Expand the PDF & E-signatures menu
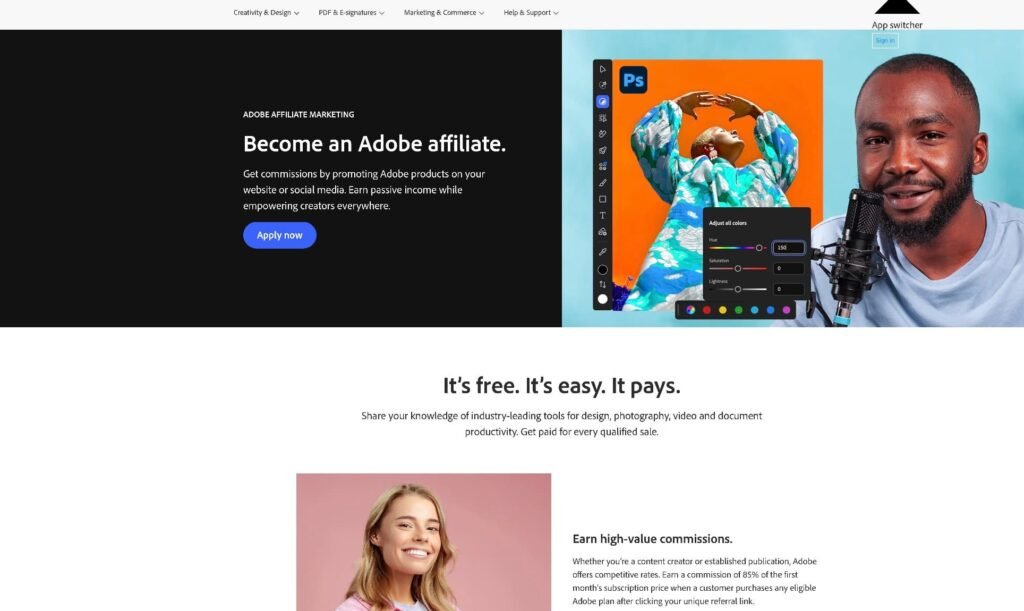 pyautogui.click(x=351, y=12)
